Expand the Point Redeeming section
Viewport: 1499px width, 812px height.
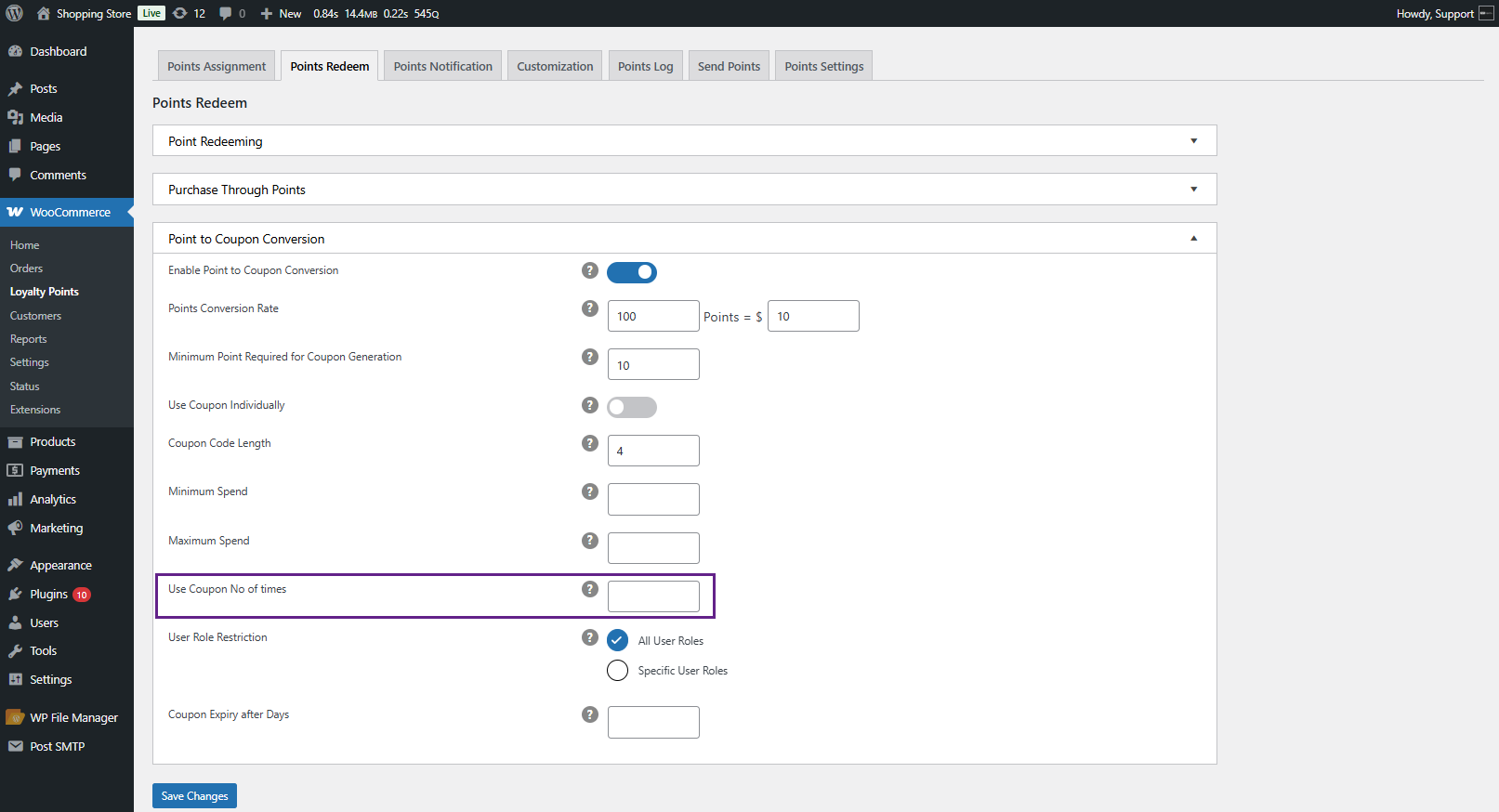pyautogui.click(x=685, y=141)
